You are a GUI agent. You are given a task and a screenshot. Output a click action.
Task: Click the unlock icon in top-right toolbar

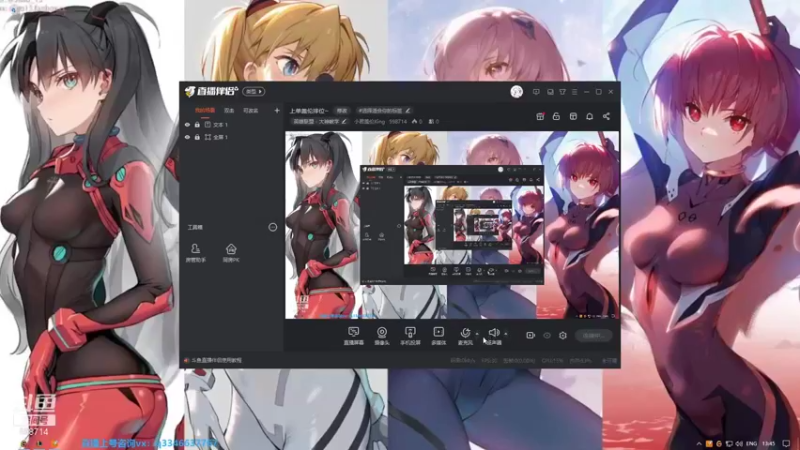556,116
